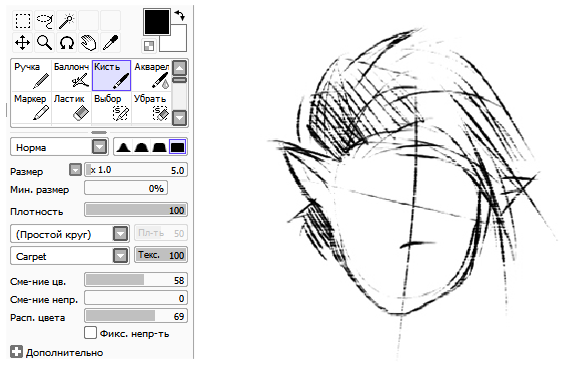Select the eyedropper color picker tool

pos(111,42)
